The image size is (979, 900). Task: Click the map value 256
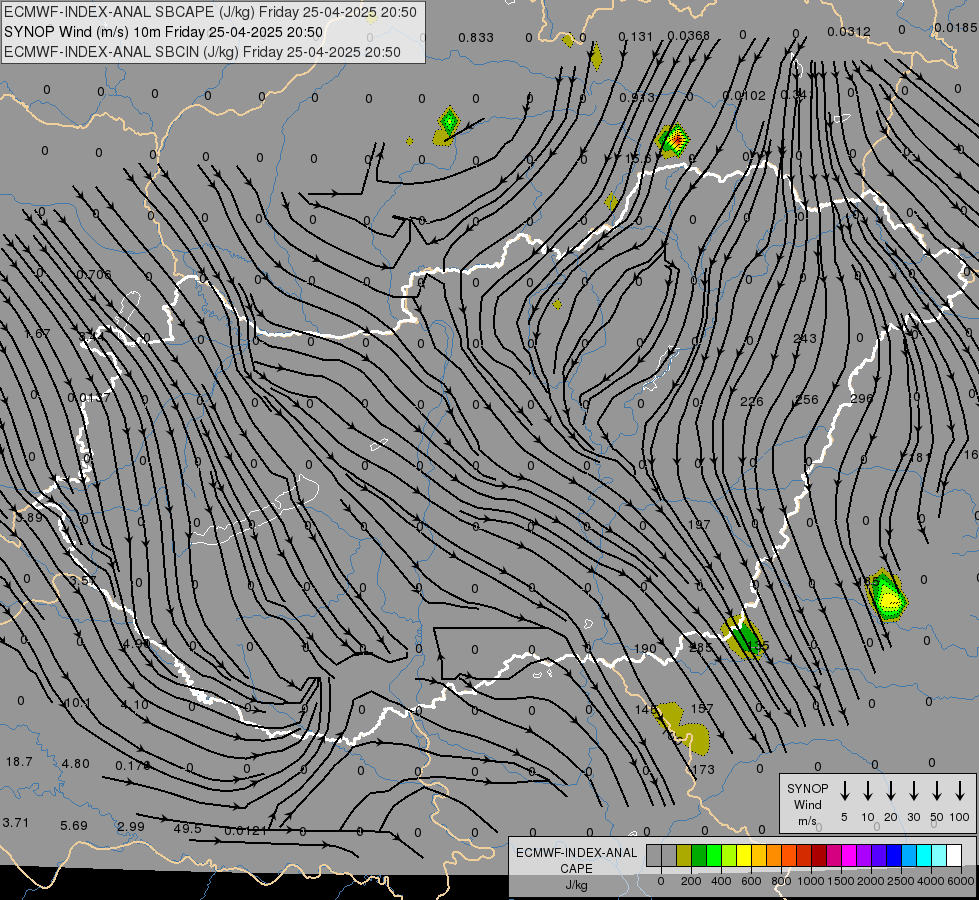pyautogui.click(x=806, y=399)
